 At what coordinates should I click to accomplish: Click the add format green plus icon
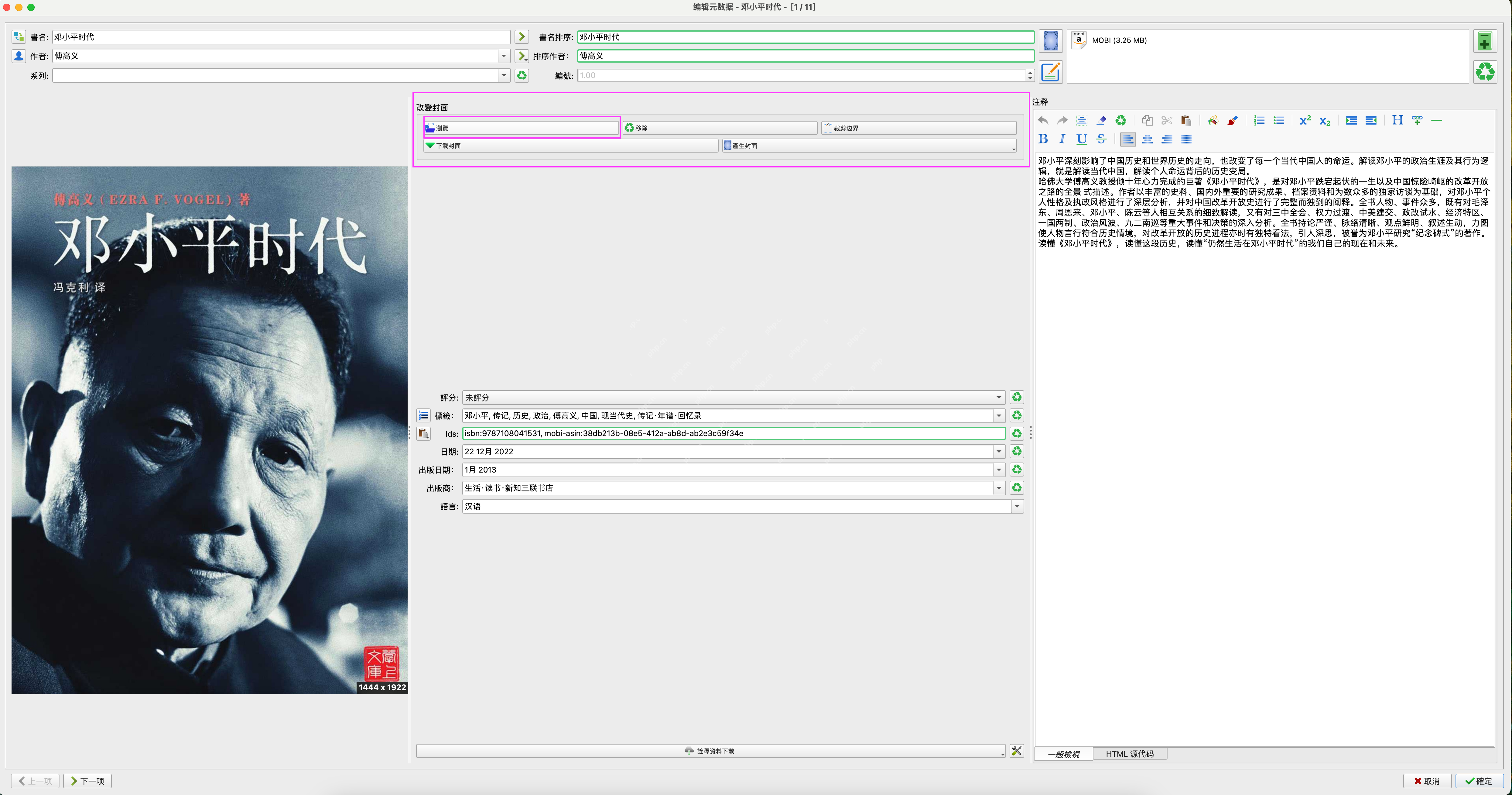[1484, 41]
